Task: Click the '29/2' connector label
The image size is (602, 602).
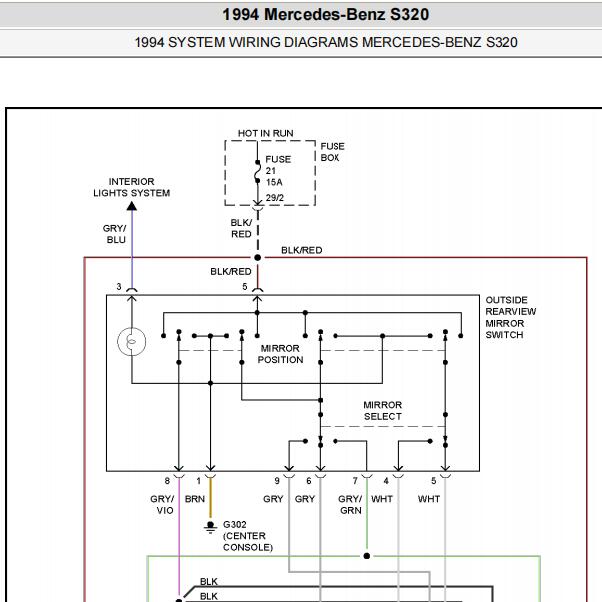Action: click(275, 198)
